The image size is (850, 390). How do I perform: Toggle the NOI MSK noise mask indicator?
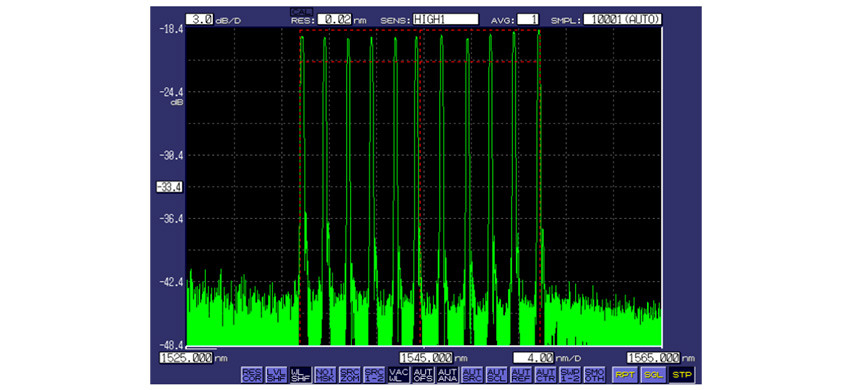click(x=324, y=375)
